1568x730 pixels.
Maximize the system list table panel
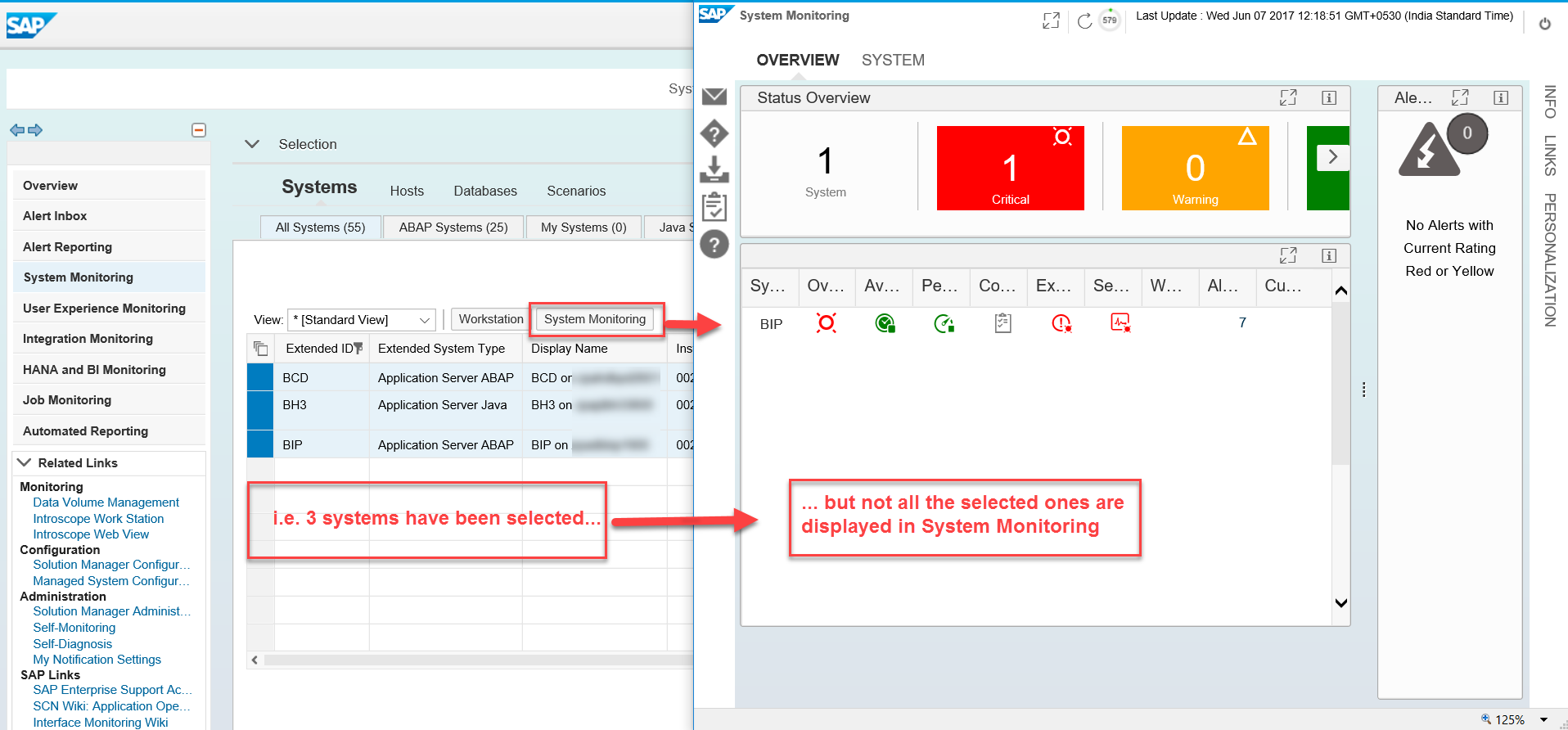point(1288,255)
